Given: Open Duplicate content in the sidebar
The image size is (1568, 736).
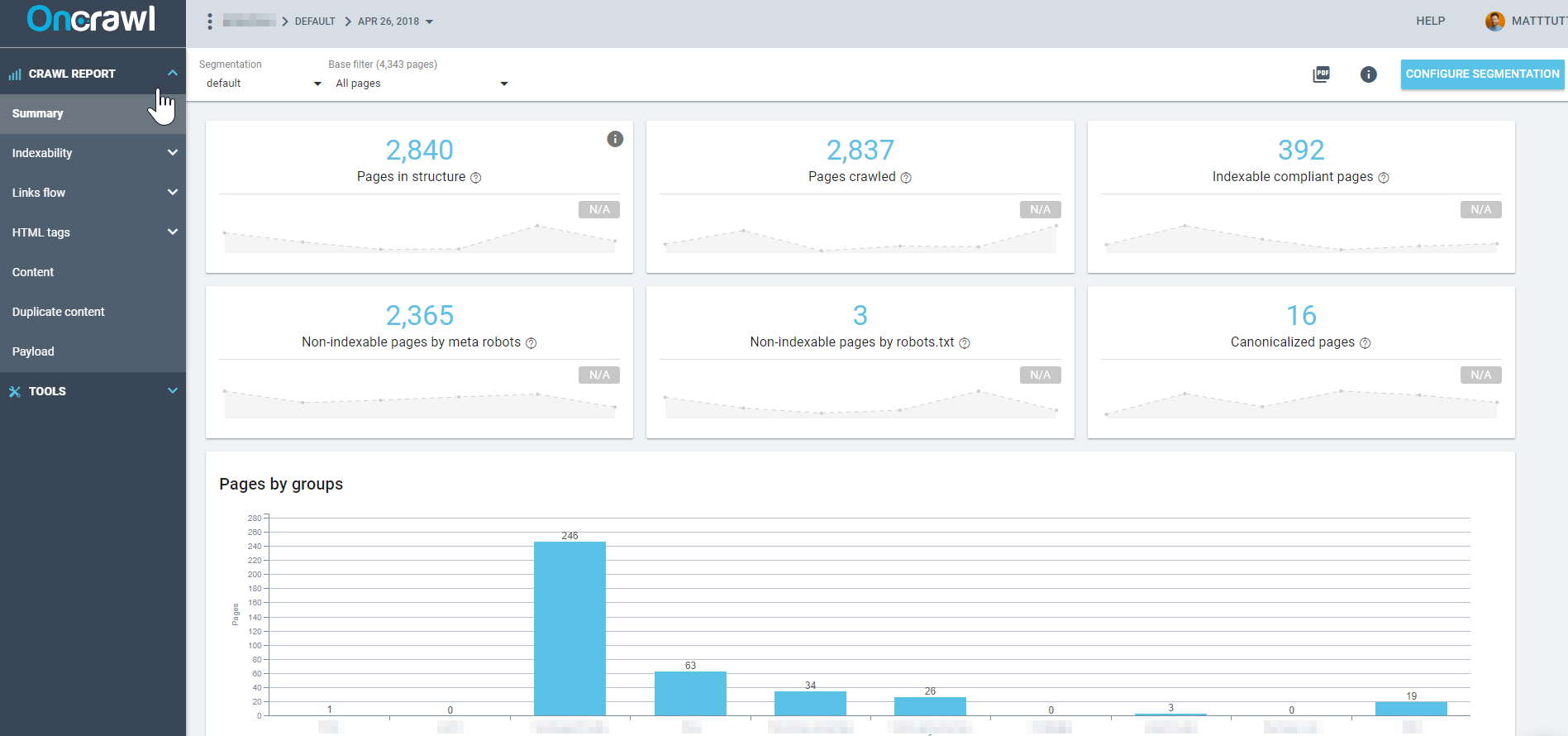Looking at the screenshot, I should pos(59,312).
